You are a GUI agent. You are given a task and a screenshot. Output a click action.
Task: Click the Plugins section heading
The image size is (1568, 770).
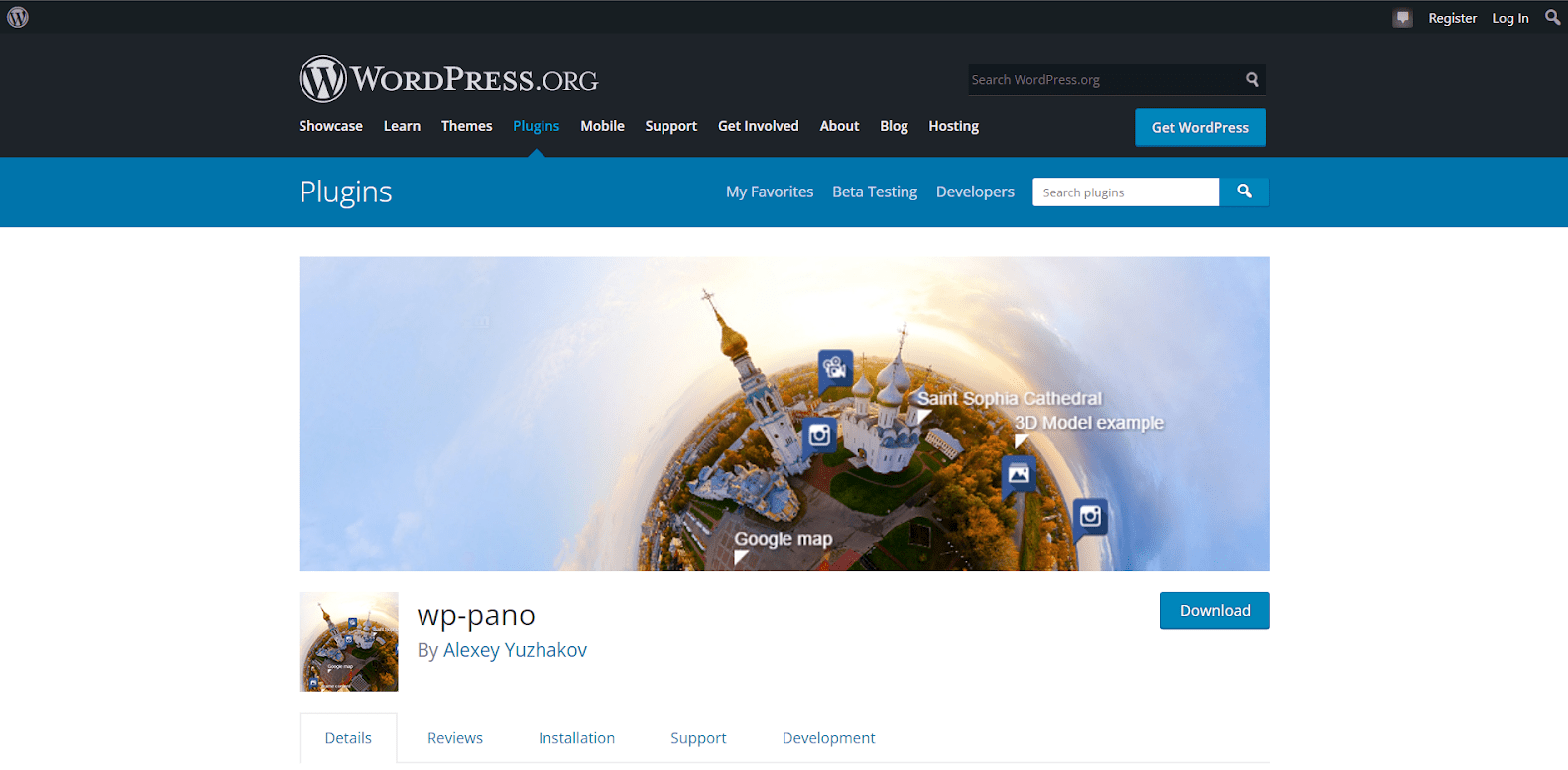346,192
